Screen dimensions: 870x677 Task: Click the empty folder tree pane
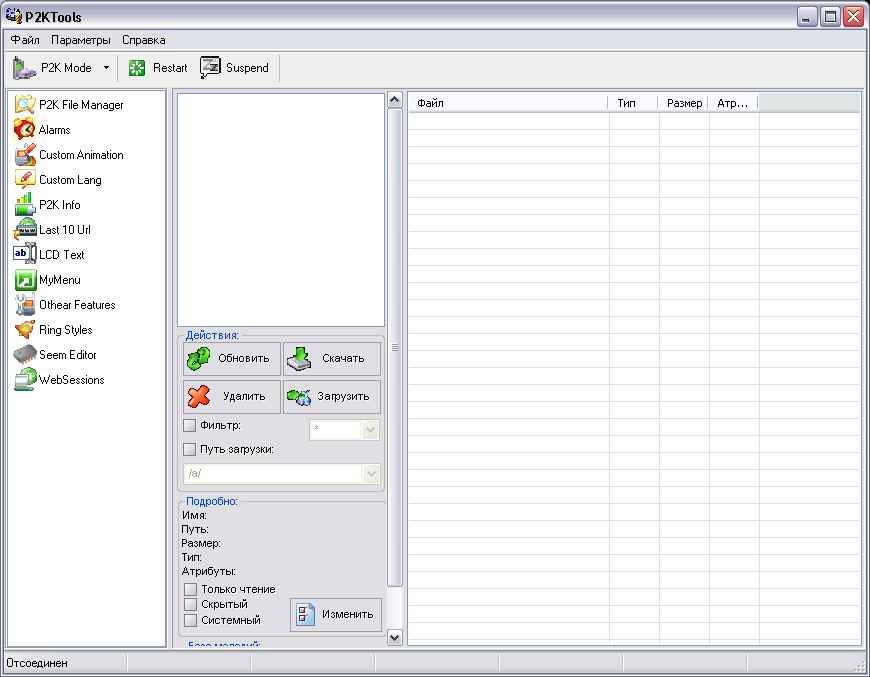pos(281,210)
